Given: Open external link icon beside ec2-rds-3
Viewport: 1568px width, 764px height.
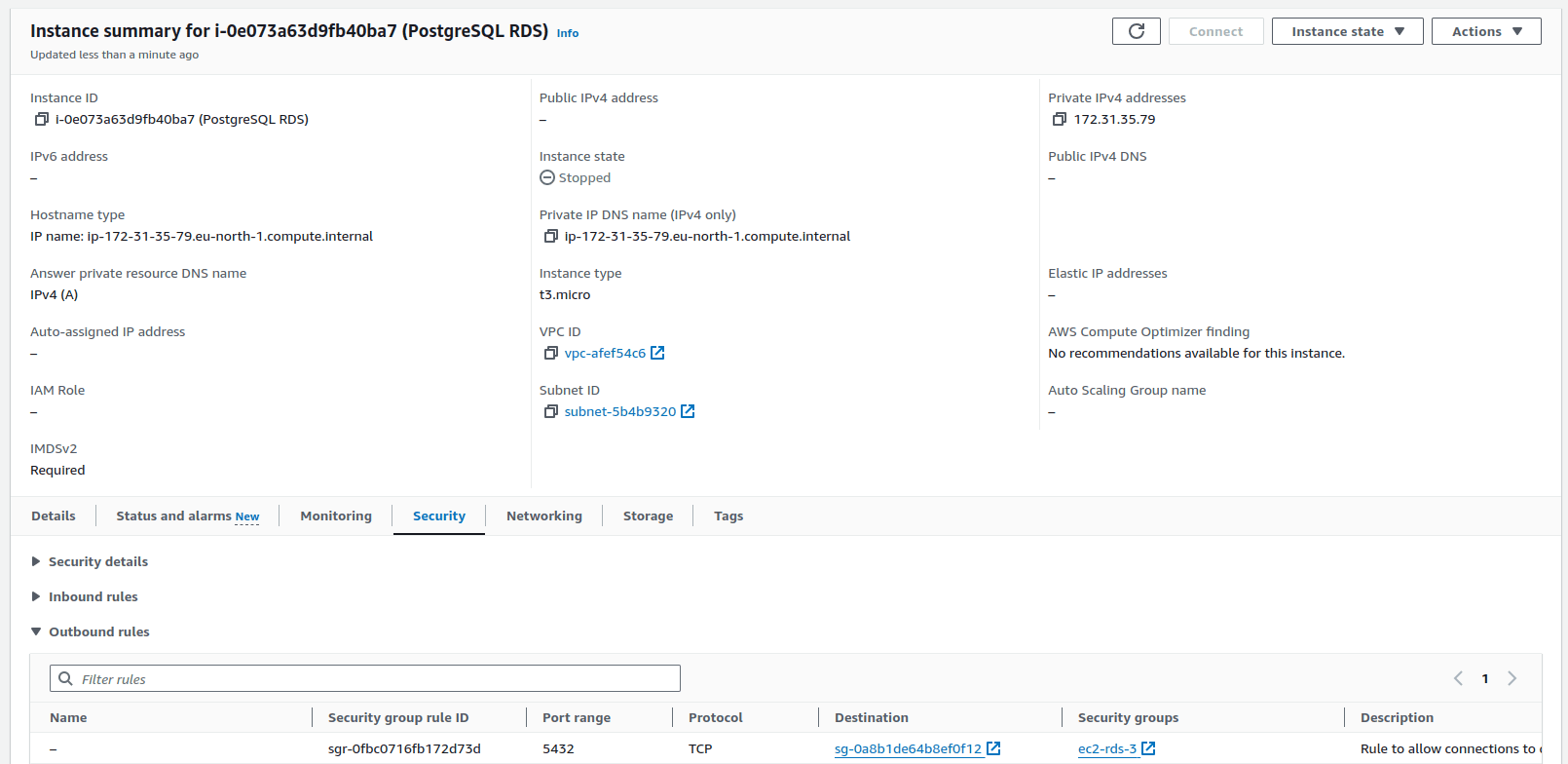Looking at the screenshot, I should [x=1148, y=748].
